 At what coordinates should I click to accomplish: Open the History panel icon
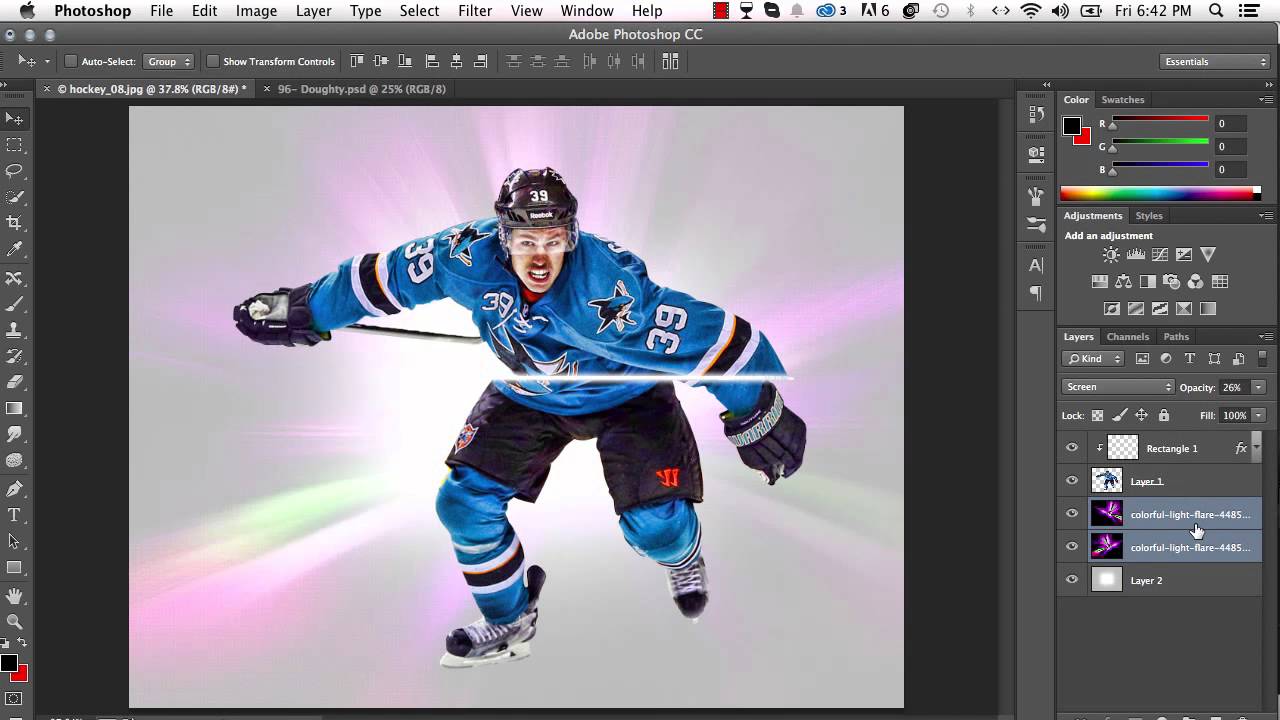point(1036,115)
